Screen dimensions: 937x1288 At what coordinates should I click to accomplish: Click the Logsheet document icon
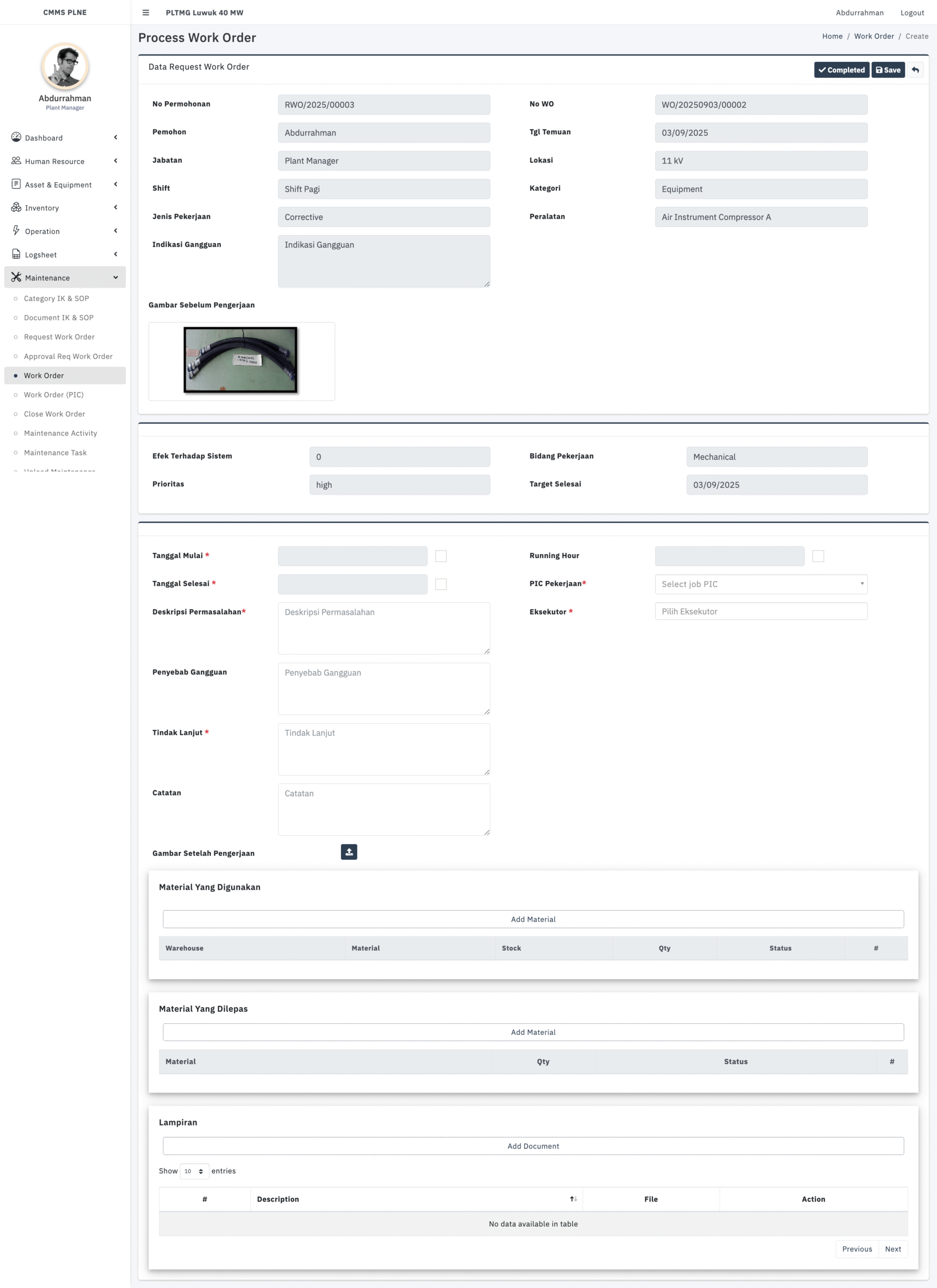click(16, 254)
